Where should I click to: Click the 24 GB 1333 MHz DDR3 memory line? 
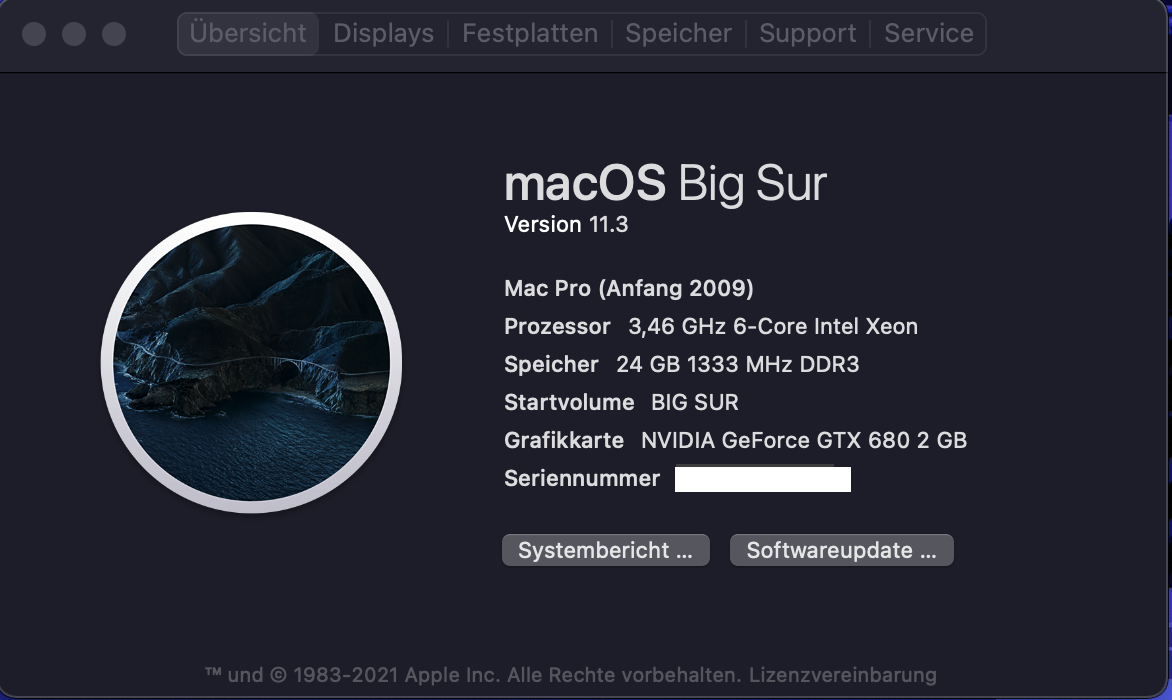tap(737, 365)
